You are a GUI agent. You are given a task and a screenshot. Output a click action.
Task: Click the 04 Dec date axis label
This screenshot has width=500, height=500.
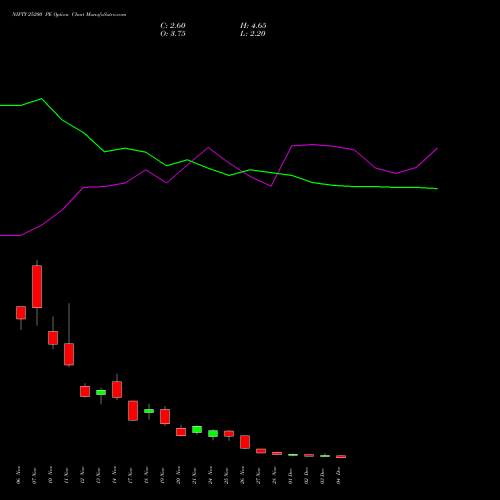click(338, 475)
